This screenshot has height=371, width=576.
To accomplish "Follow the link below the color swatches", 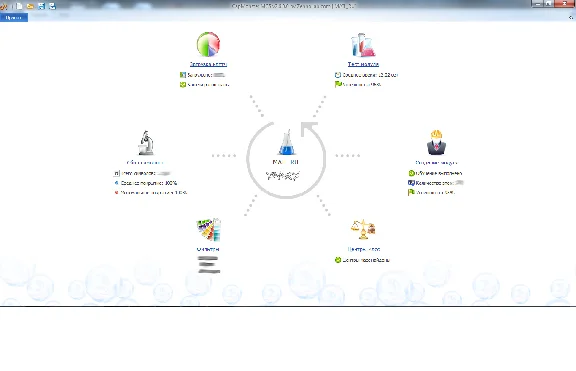I will [x=208, y=249].
